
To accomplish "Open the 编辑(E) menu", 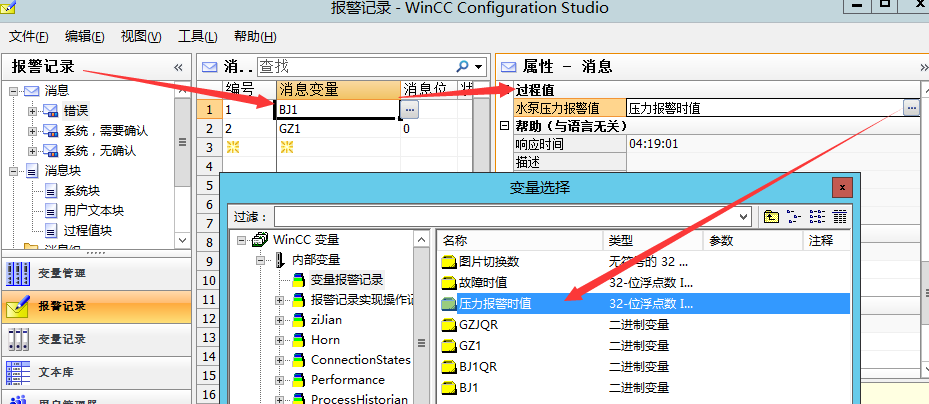I will pos(85,36).
